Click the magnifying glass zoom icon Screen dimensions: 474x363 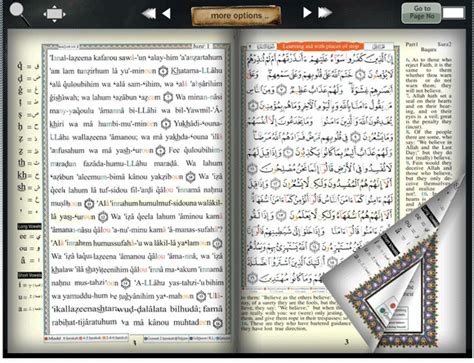point(19,14)
